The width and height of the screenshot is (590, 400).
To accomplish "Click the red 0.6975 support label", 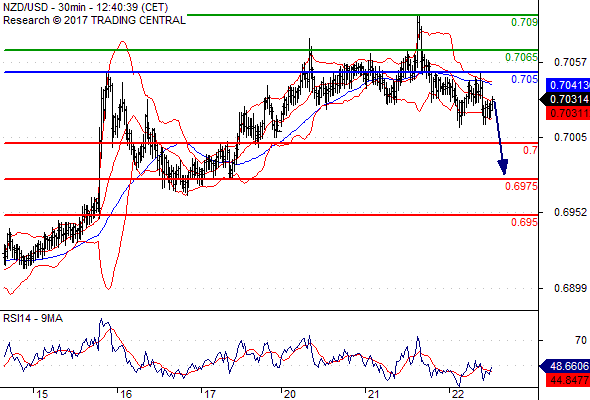I will point(521,186).
